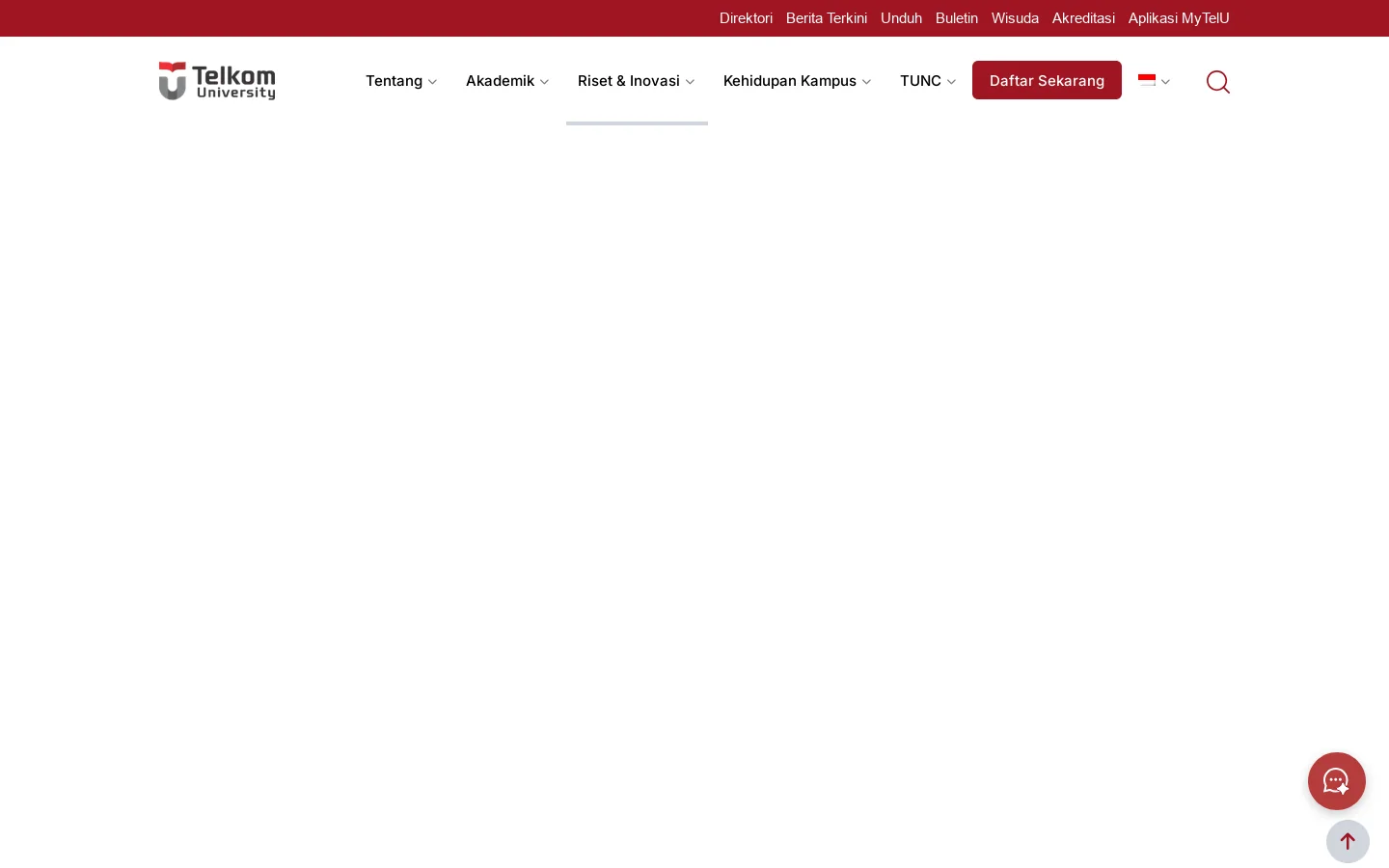Expand the Kehidupan Kampus menu
This screenshot has width=1389, height=868.
click(x=798, y=81)
